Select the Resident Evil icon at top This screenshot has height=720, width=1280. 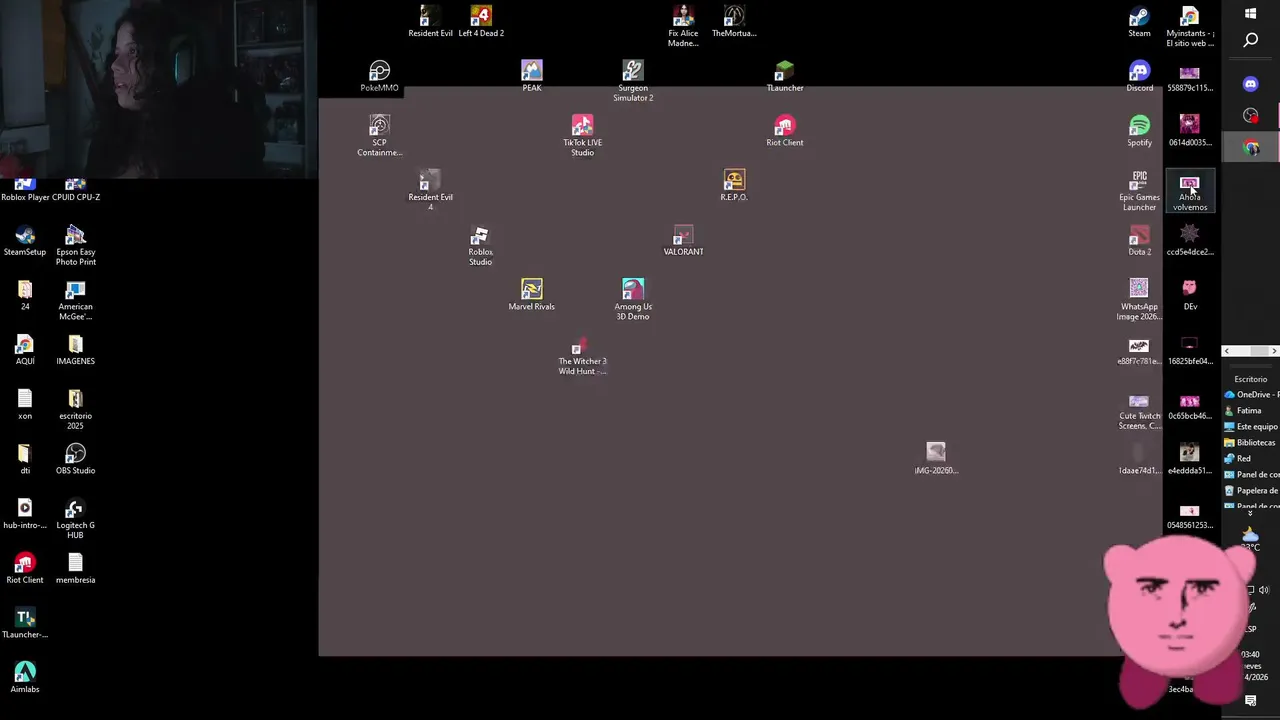(x=430, y=22)
